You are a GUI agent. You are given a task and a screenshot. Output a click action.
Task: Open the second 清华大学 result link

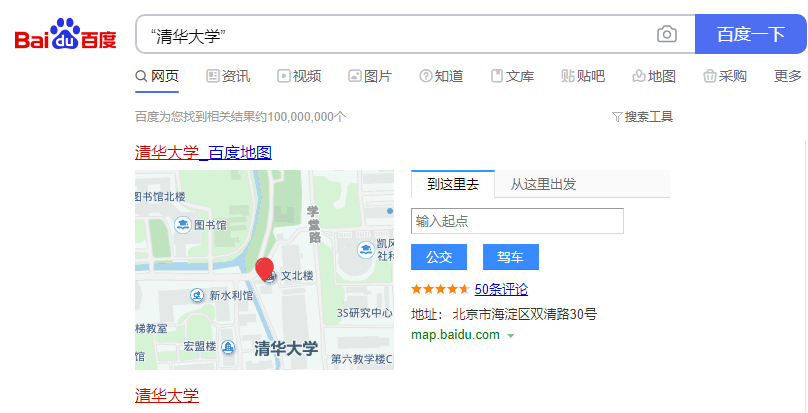click(167, 395)
